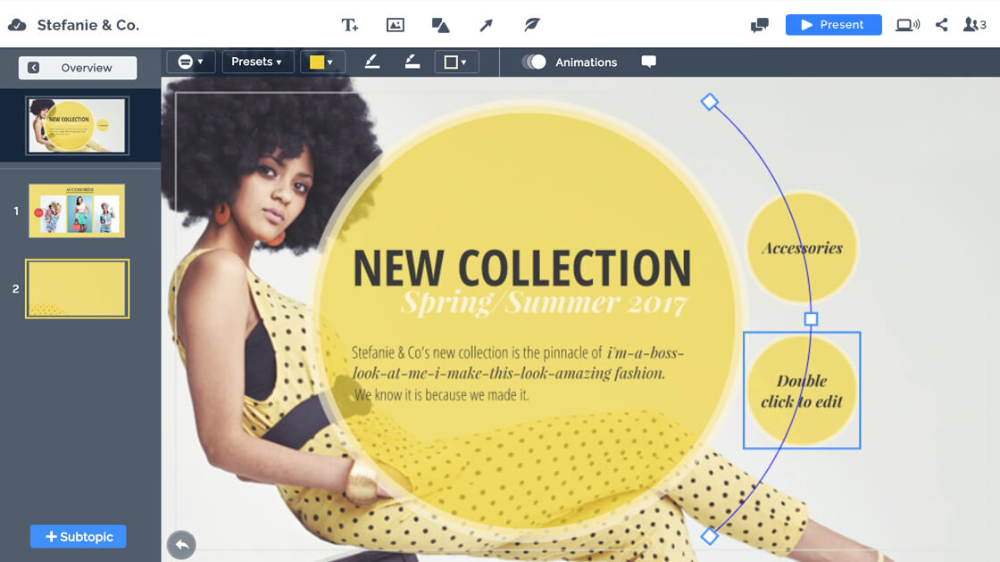Image resolution: width=1000 pixels, height=562 pixels.
Task: Click the Spring/Summer 2017 subtitle
Action: point(544,302)
